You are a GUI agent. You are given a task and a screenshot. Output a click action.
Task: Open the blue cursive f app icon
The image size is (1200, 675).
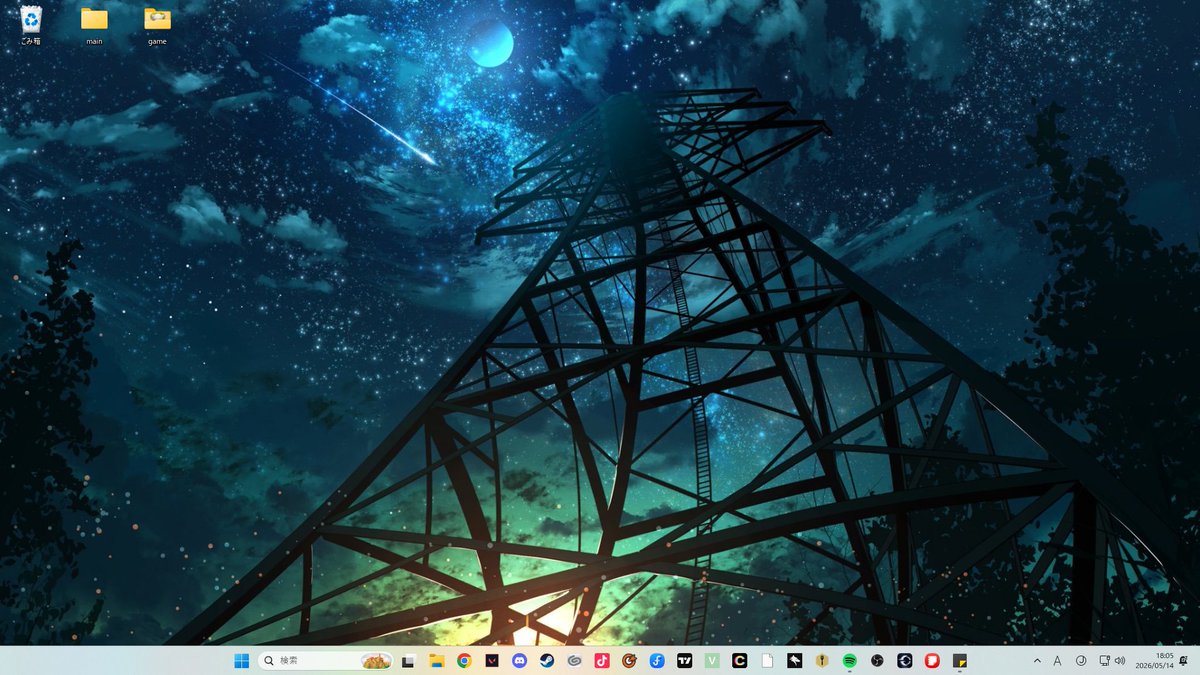pyautogui.click(x=656, y=661)
